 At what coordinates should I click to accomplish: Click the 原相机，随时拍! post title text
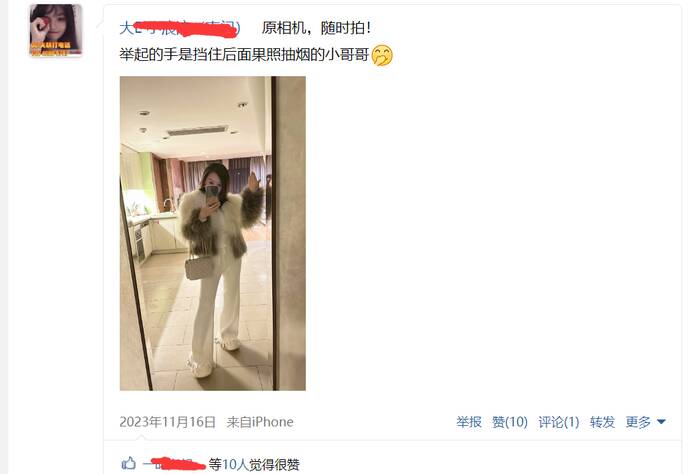(316, 28)
